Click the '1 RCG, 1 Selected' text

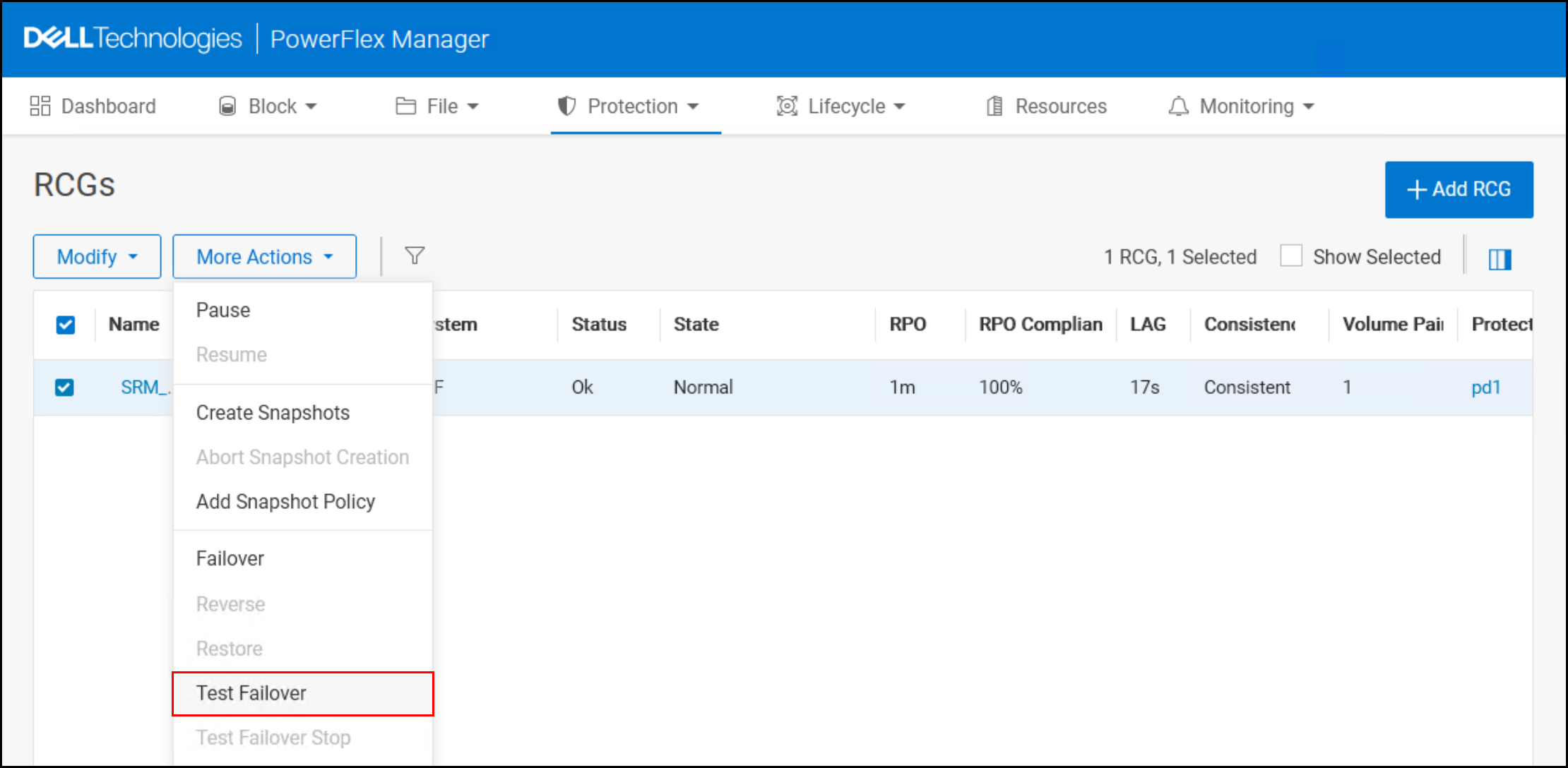(1180, 257)
